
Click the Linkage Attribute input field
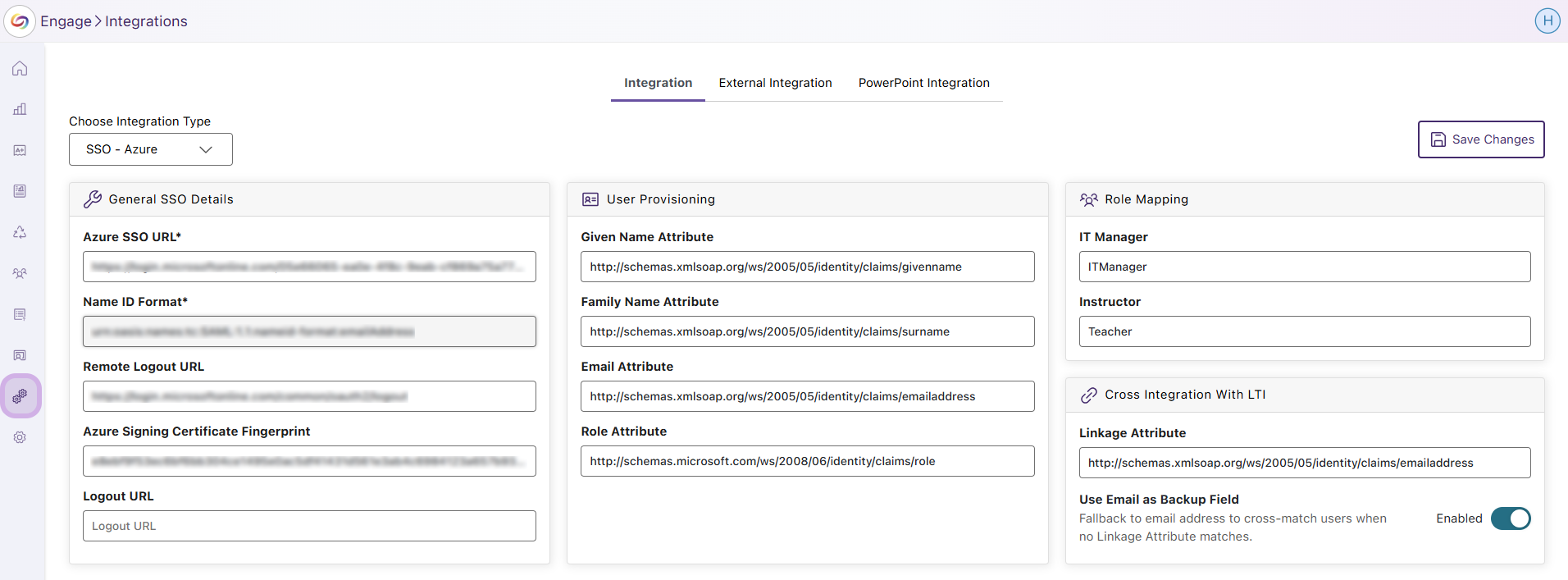point(1305,463)
